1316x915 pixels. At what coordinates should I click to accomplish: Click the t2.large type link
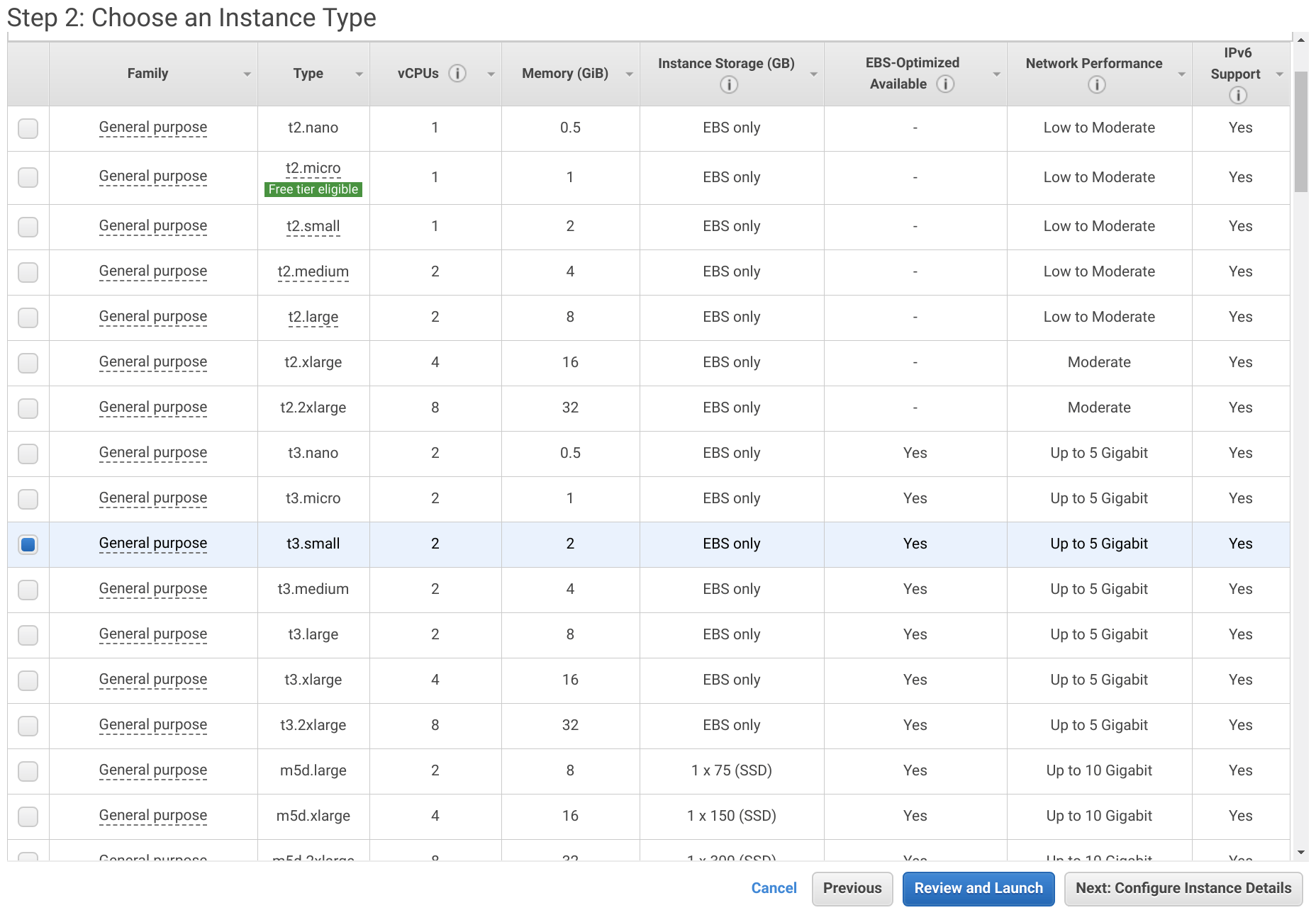313,318
